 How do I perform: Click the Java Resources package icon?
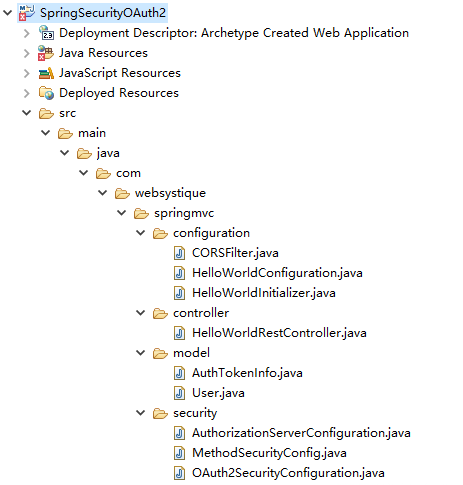click(46, 53)
